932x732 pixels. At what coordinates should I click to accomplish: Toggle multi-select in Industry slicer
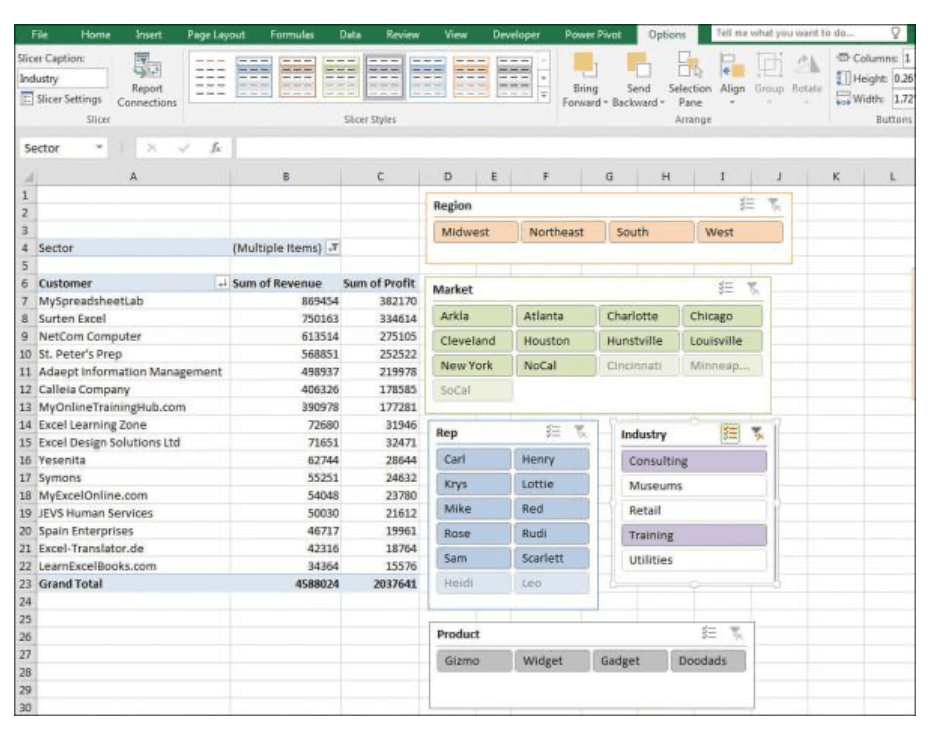click(730, 434)
